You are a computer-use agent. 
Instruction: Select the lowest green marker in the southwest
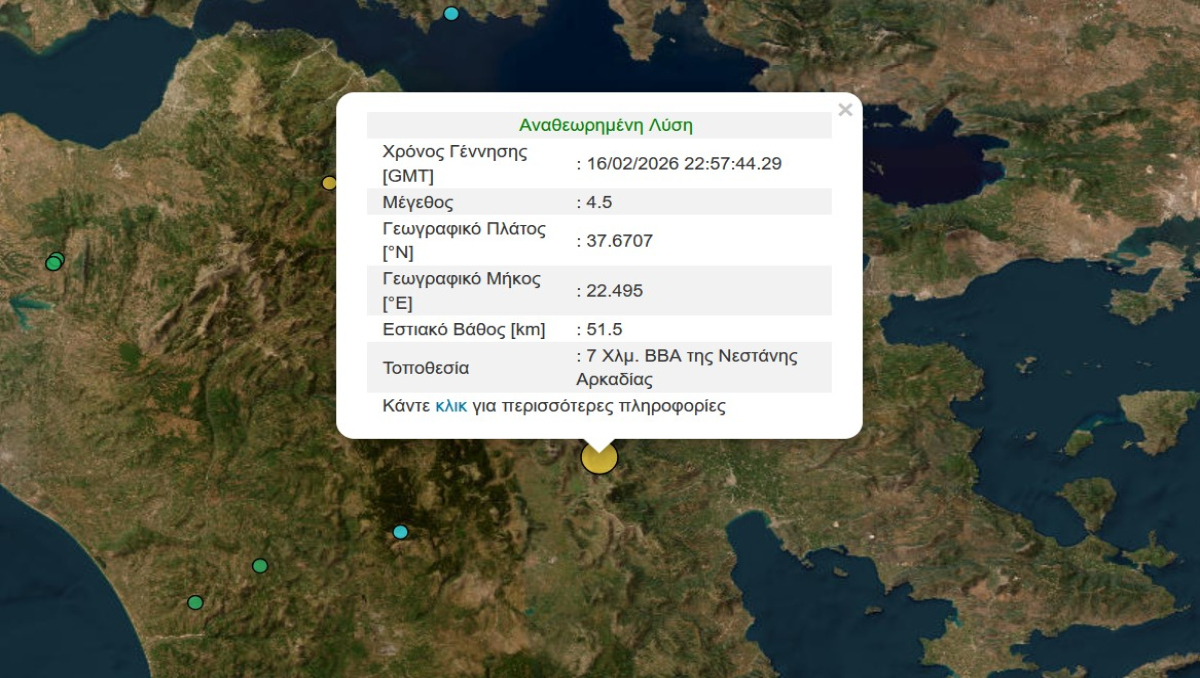pos(195,602)
